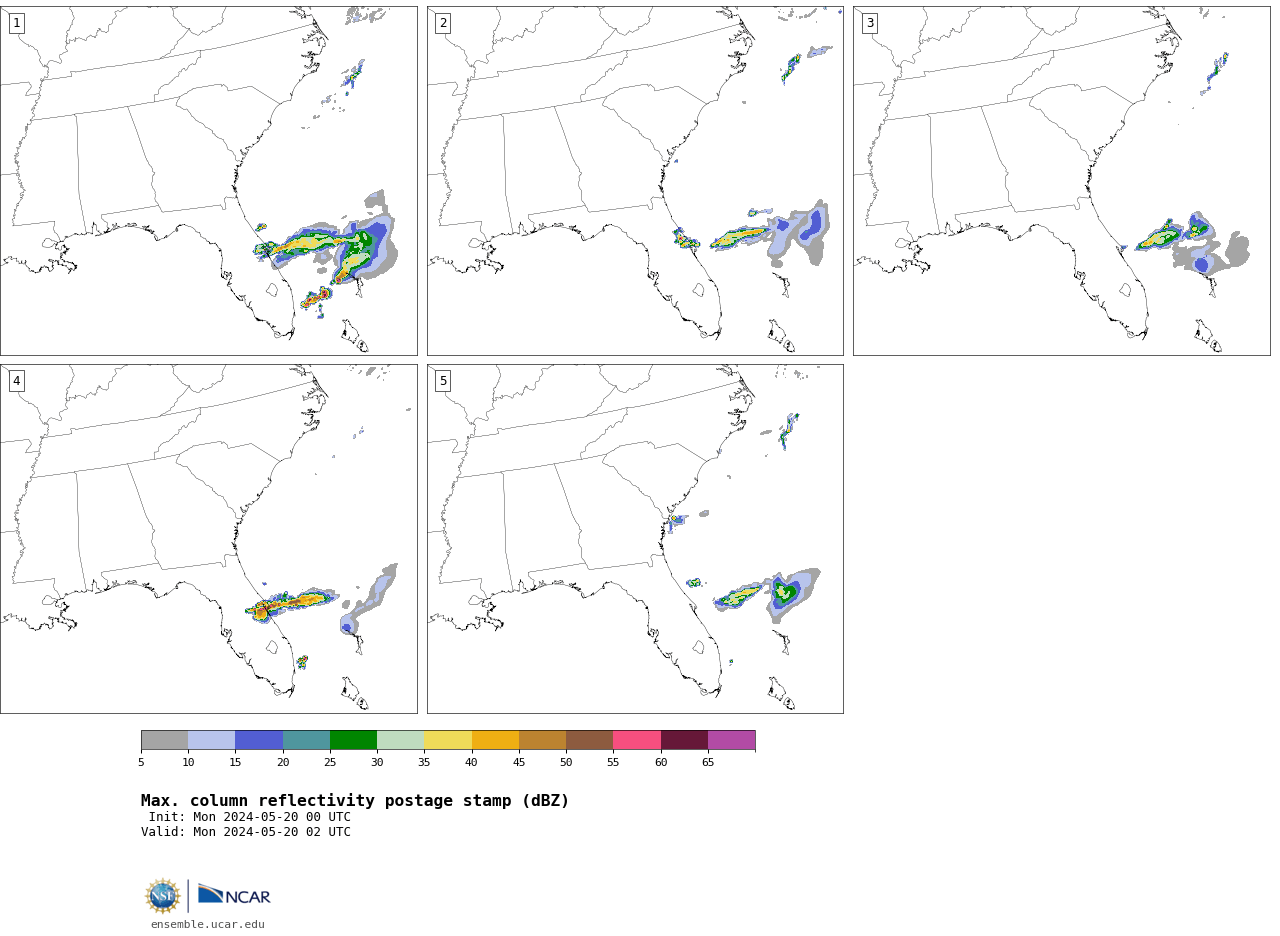Click the colorbar tick label 65
This screenshot has height=936, width=1280.
[x=708, y=763]
